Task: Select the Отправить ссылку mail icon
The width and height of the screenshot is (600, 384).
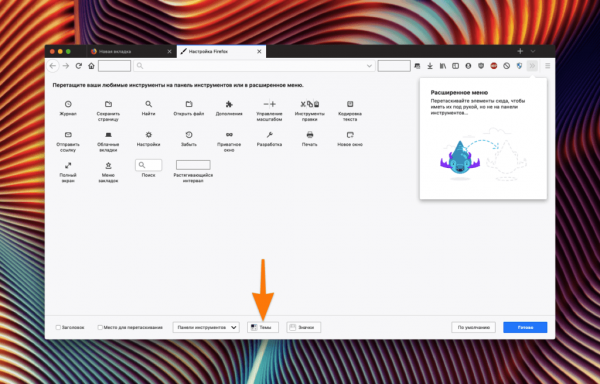Action: click(x=68, y=135)
